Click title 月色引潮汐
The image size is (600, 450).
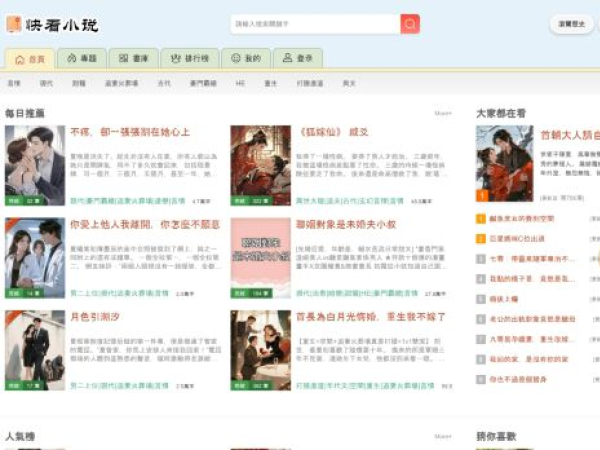95,317
